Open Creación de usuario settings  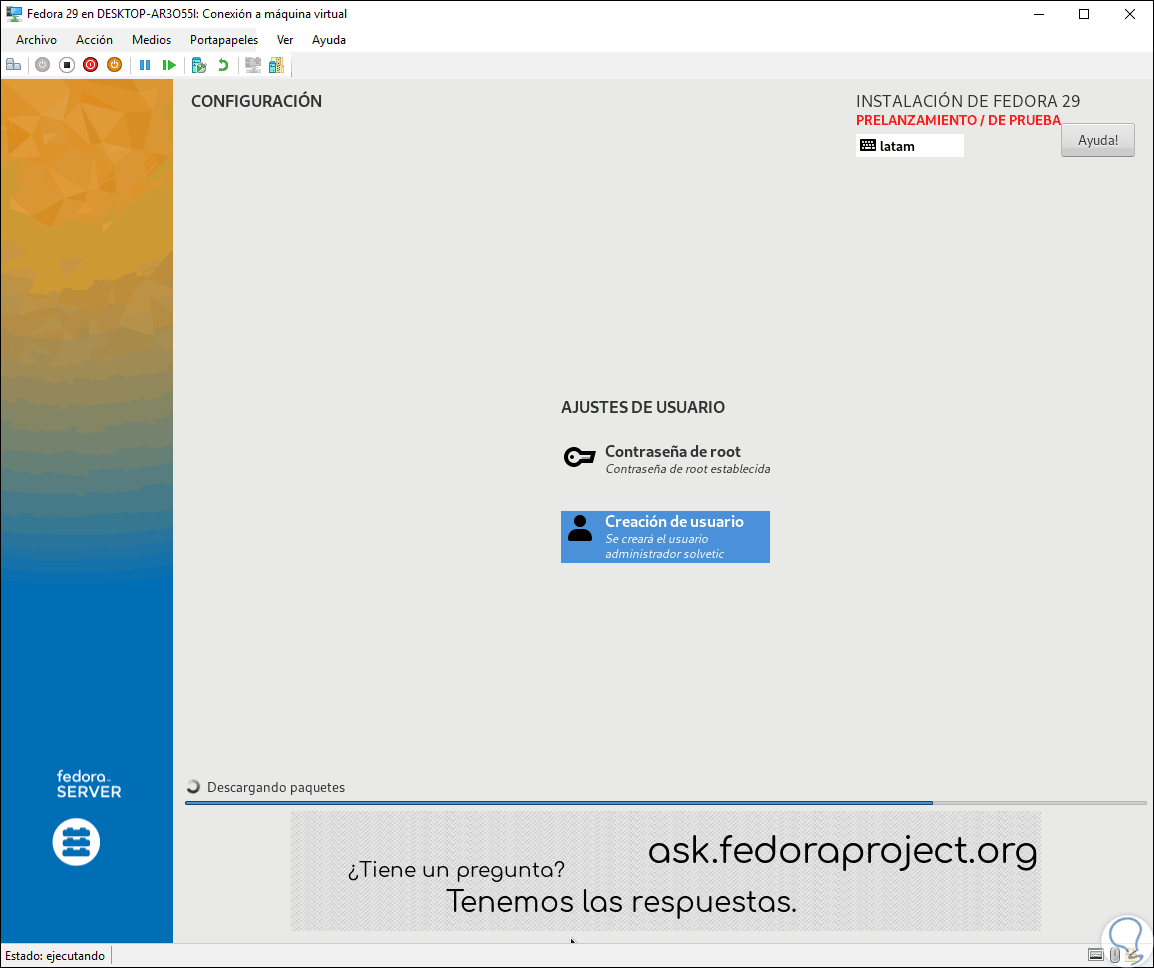click(665, 537)
